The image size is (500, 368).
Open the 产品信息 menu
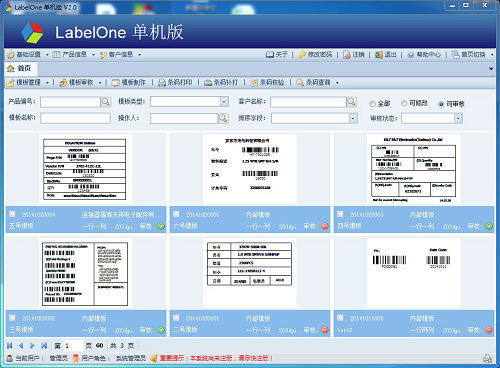tap(74, 54)
